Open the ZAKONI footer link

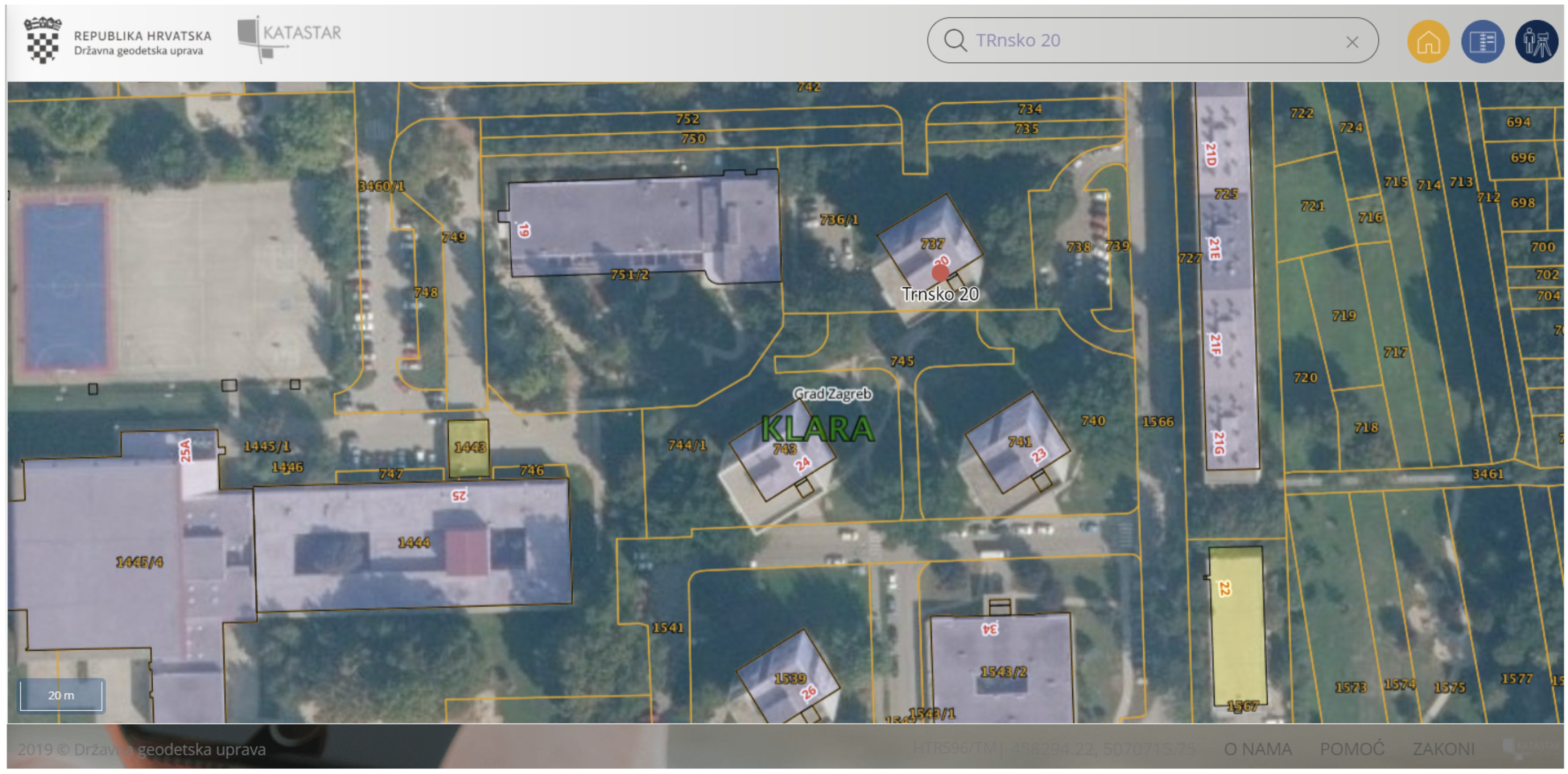pos(1443,748)
